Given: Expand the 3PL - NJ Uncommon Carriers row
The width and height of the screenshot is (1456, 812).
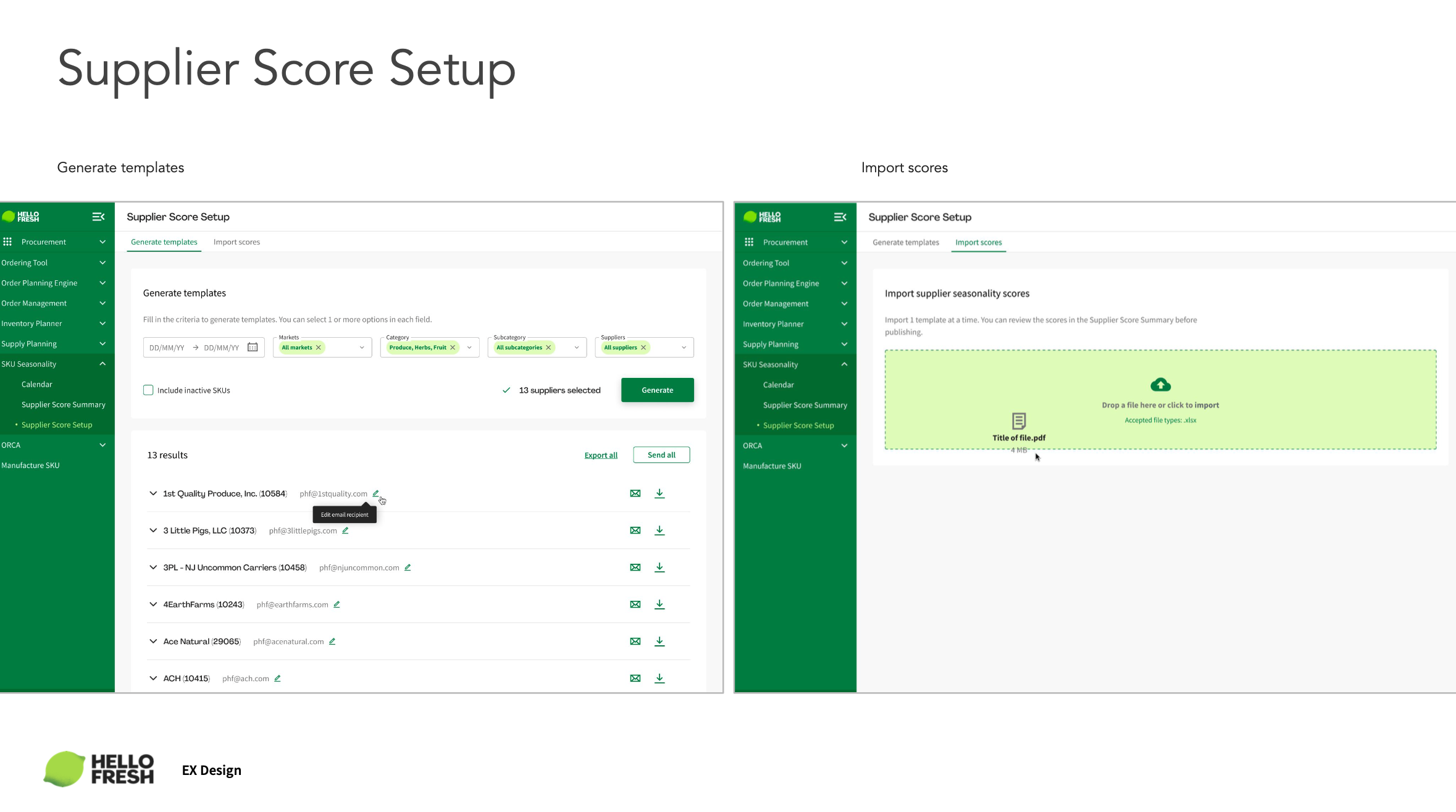Looking at the screenshot, I should tap(153, 567).
